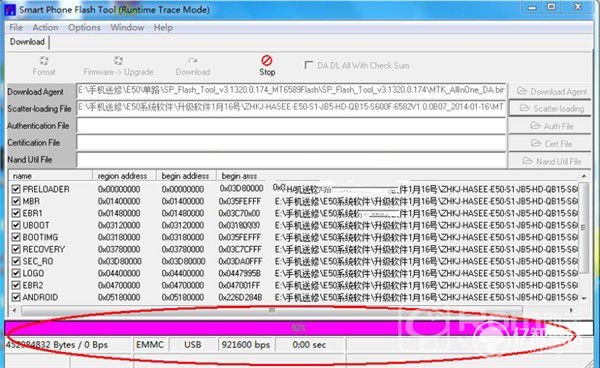600x368 pixels.
Task: Click the Download Agent browse button
Action: coord(550,91)
